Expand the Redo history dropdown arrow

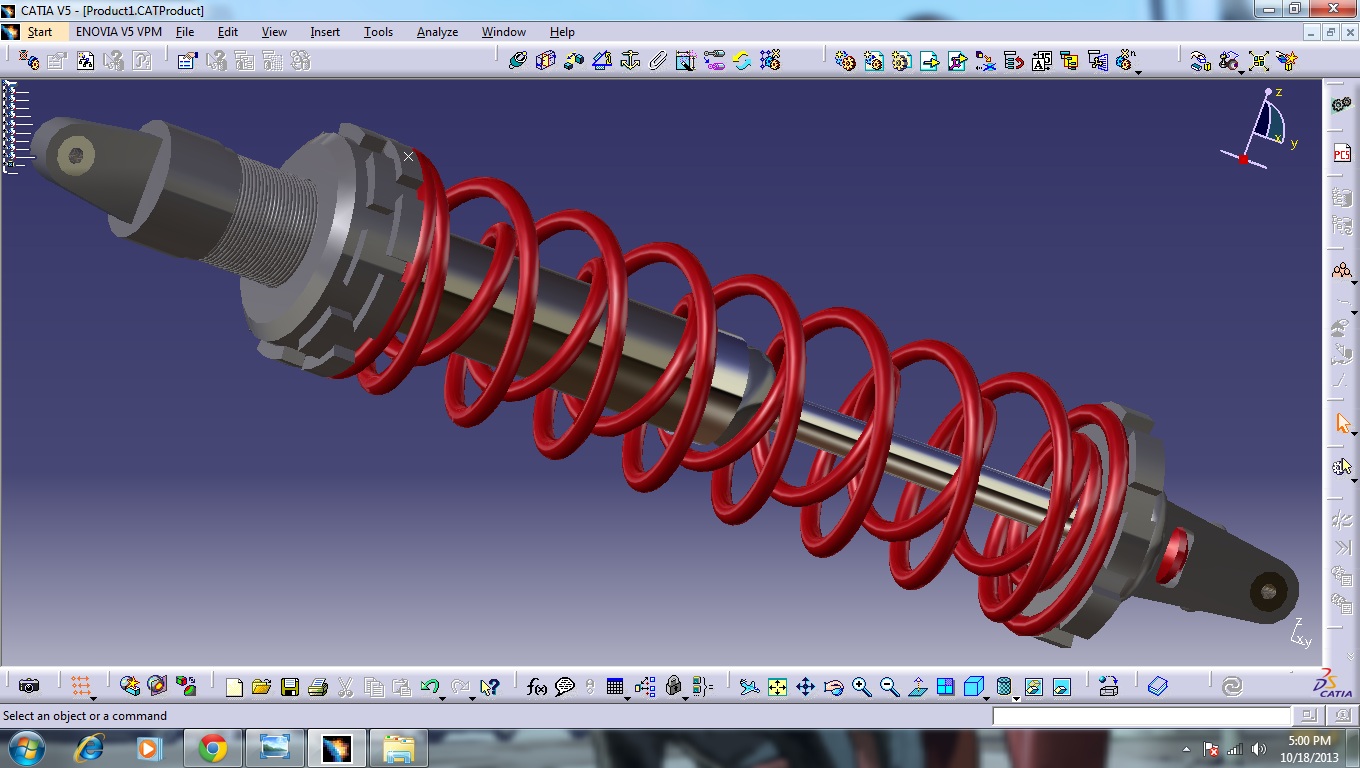[x=472, y=698]
